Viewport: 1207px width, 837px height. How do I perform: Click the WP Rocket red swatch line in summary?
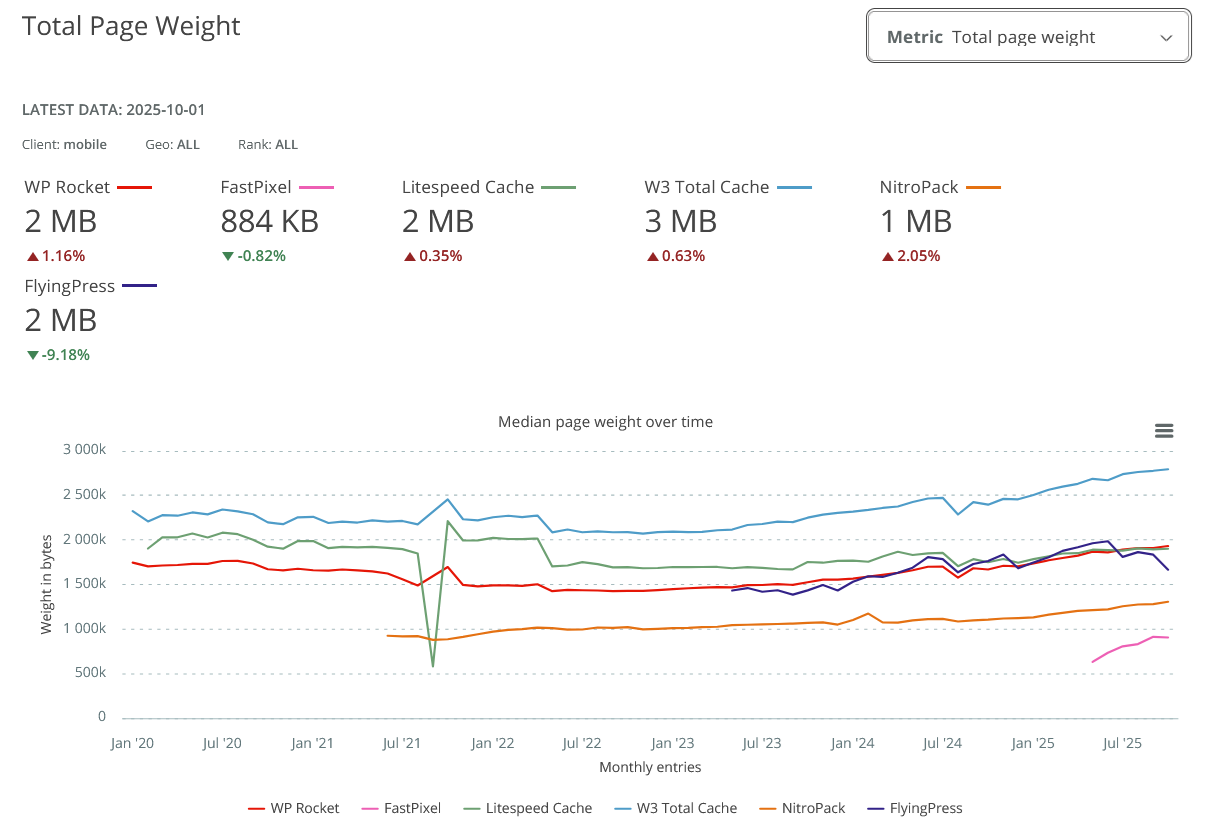pyautogui.click(x=134, y=187)
